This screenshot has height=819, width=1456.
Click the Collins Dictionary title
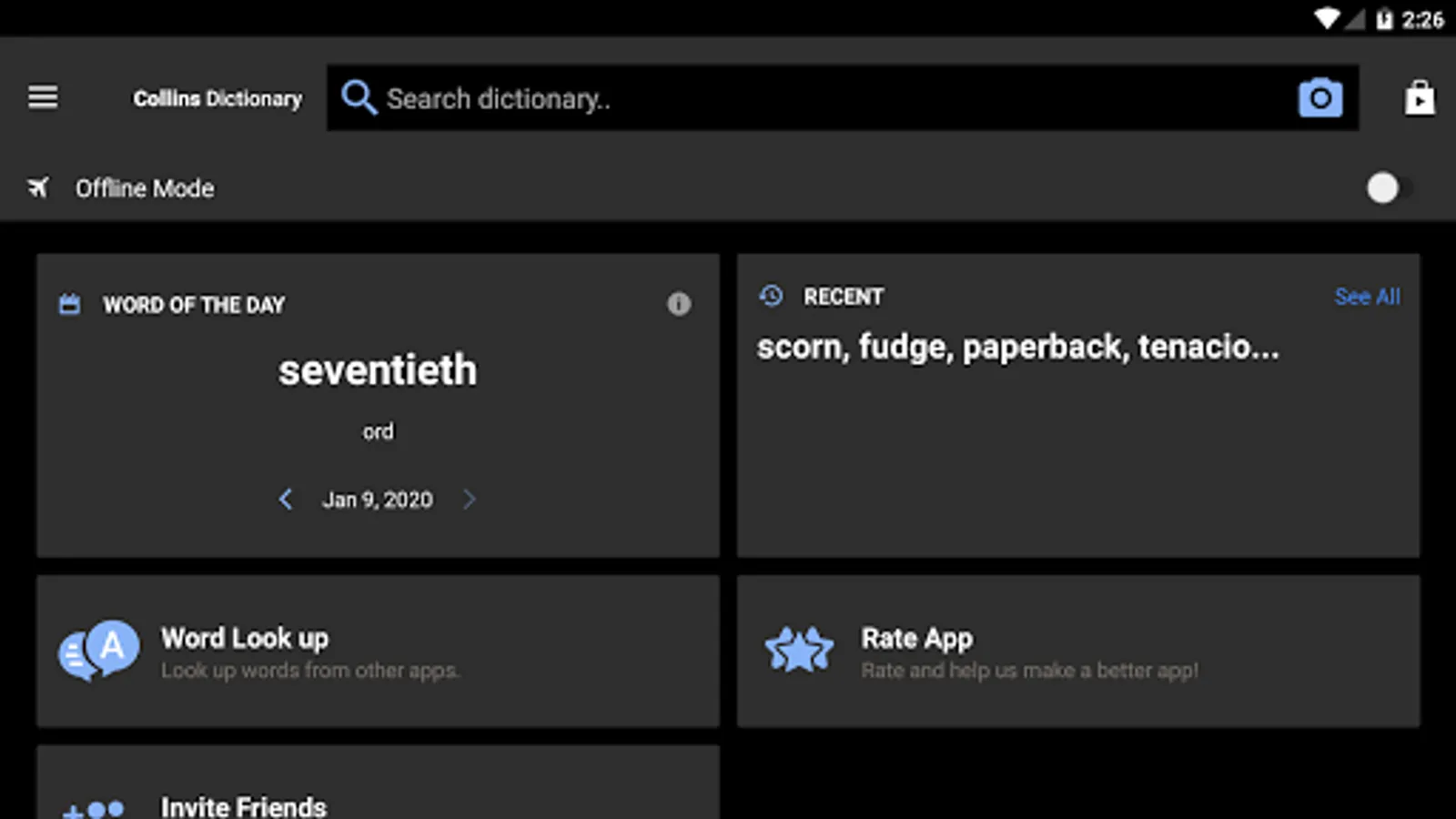tap(217, 98)
